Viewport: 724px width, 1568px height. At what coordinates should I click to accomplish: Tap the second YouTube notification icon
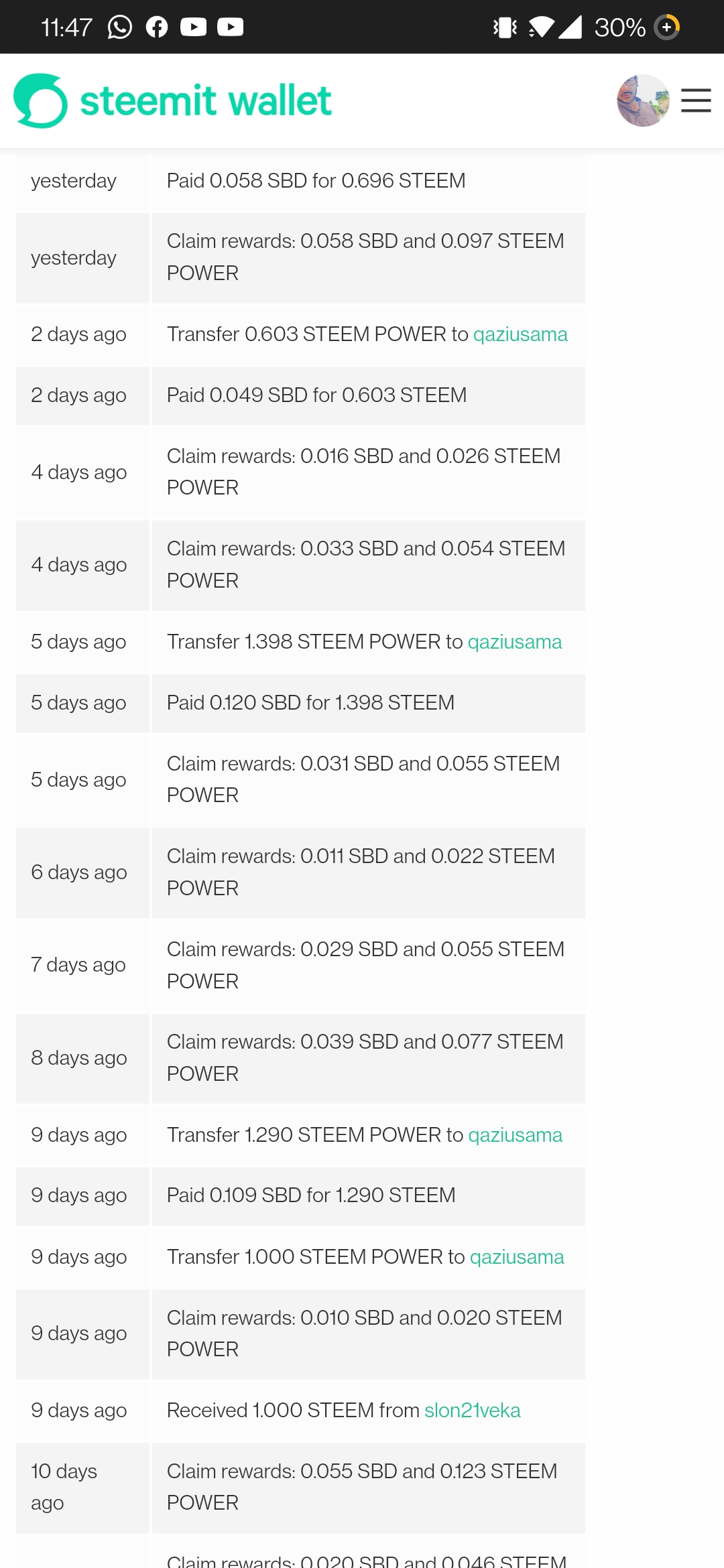coord(231,27)
